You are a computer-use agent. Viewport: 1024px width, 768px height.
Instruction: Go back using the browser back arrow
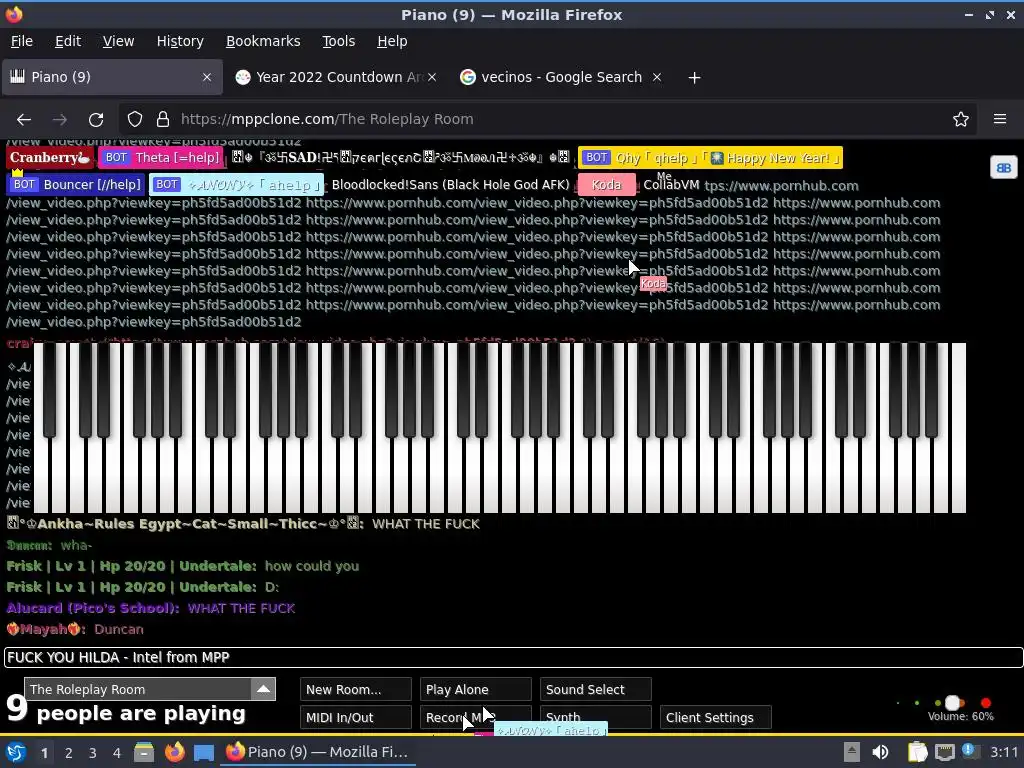pos(24,120)
